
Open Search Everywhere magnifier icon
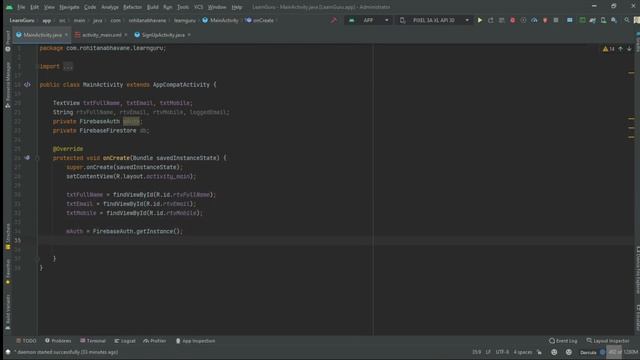coord(627,20)
